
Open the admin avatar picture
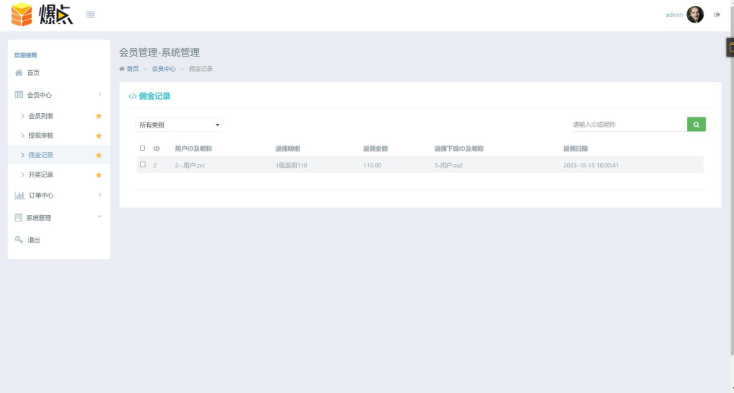click(x=695, y=15)
